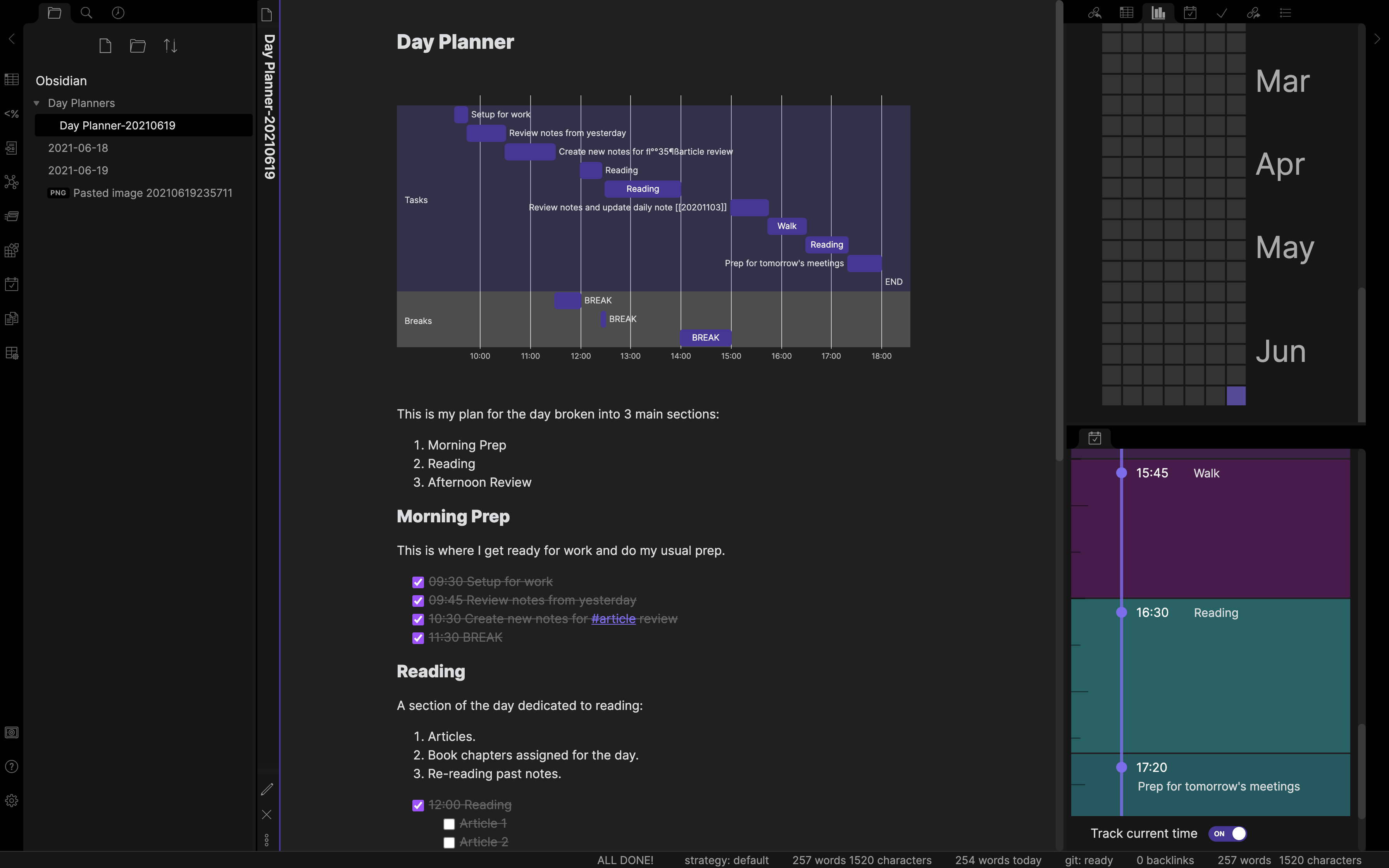Toggle Track current time switch
This screenshot has height=868, width=1389.
pos(1227,834)
